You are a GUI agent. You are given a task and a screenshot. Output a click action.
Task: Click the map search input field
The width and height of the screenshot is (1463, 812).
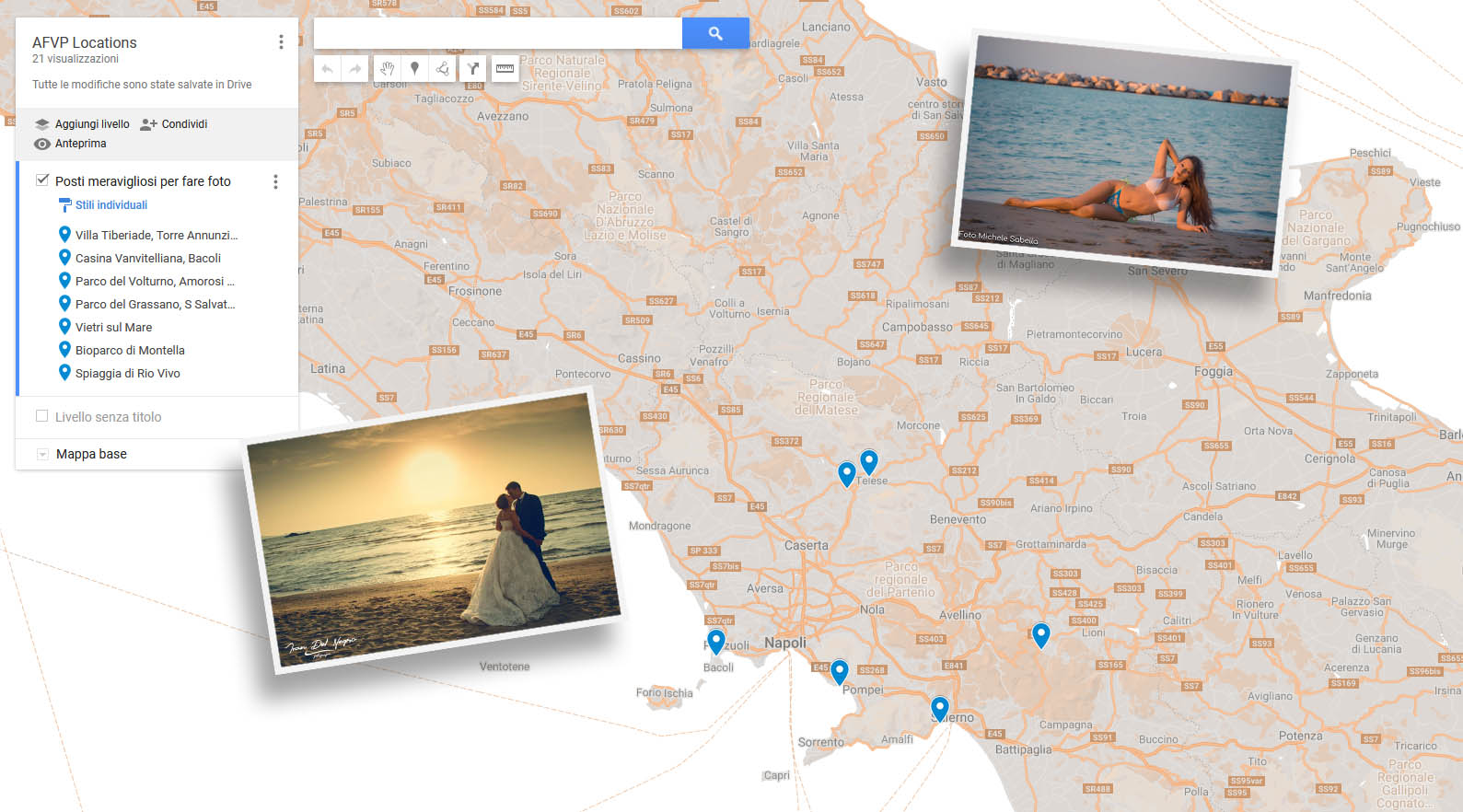click(x=497, y=33)
